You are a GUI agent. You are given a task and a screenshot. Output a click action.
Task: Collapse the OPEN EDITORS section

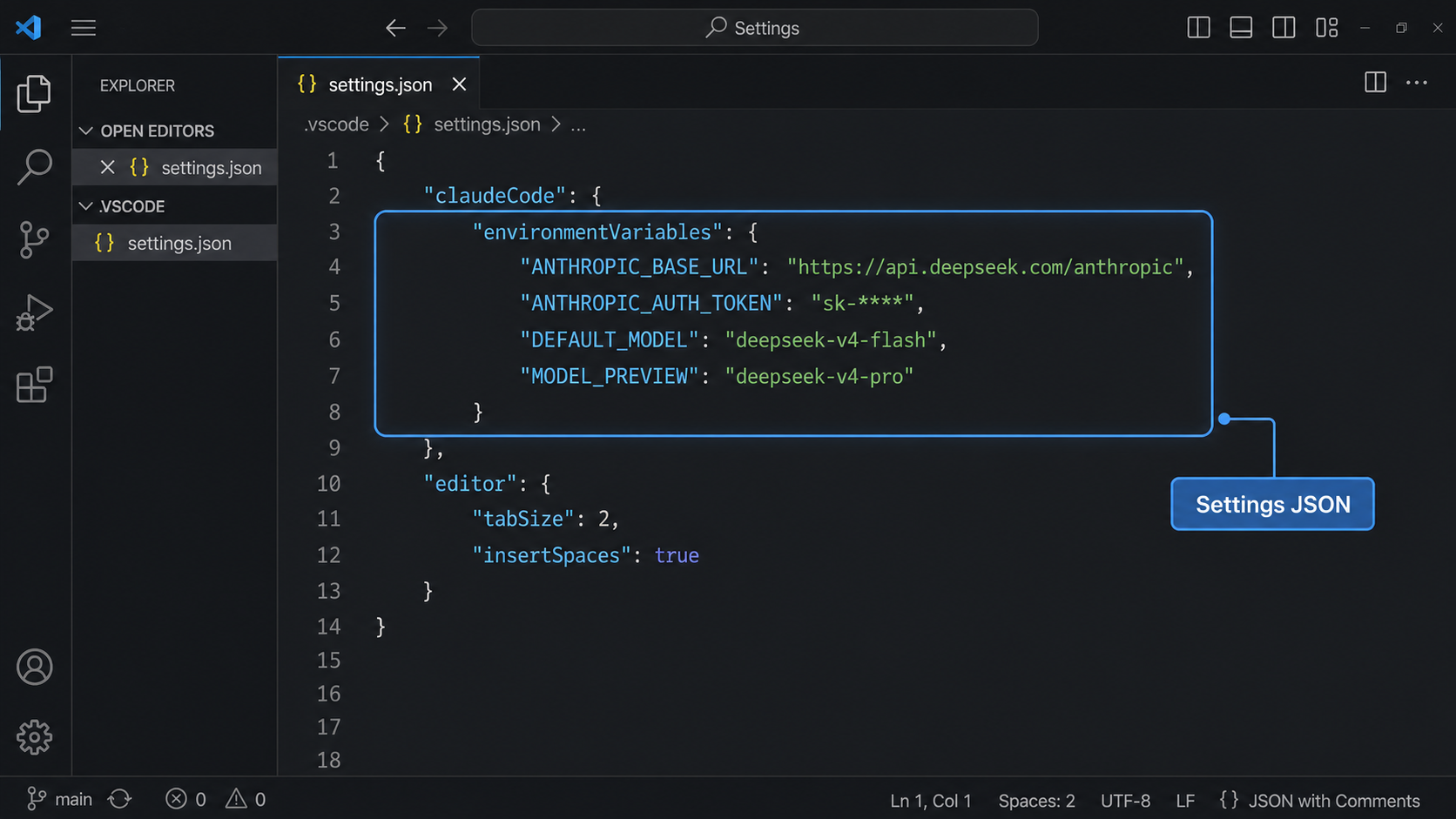(85, 131)
